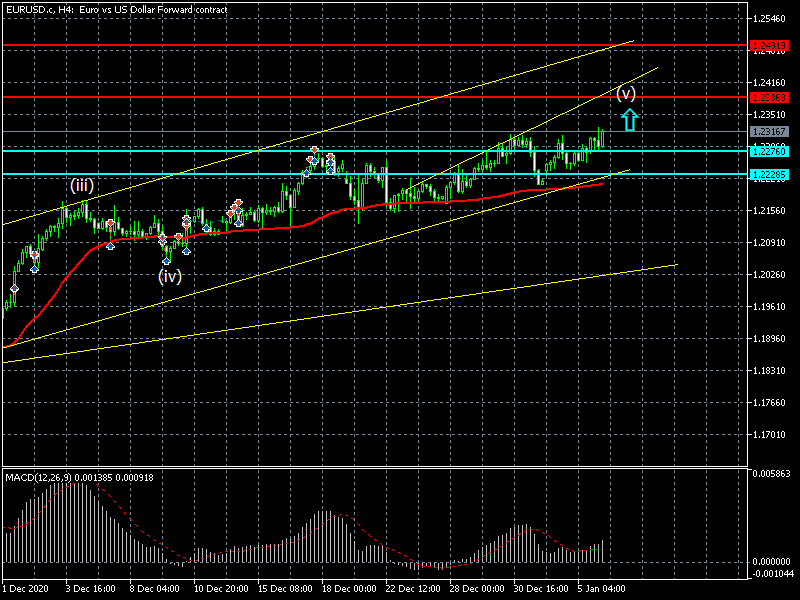800x600 pixels.
Task: Click the cyan up arrow below wave (v)
Action: pos(629,121)
